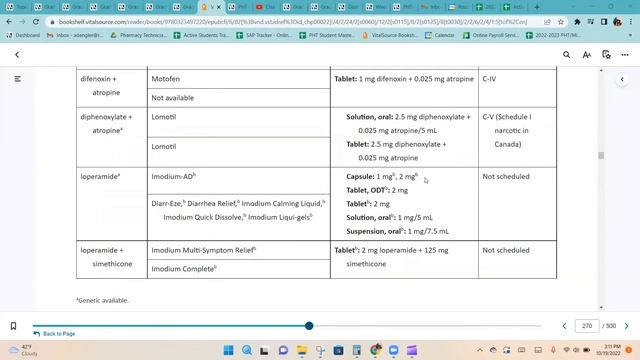Click the reading progress slider handle
The width and height of the screenshot is (640, 360).
pos(309,326)
